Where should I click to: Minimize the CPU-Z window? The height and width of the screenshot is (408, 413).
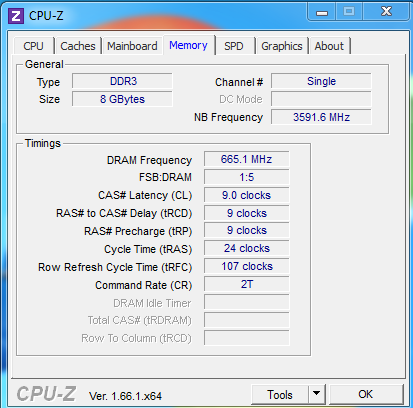click(x=322, y=12)
